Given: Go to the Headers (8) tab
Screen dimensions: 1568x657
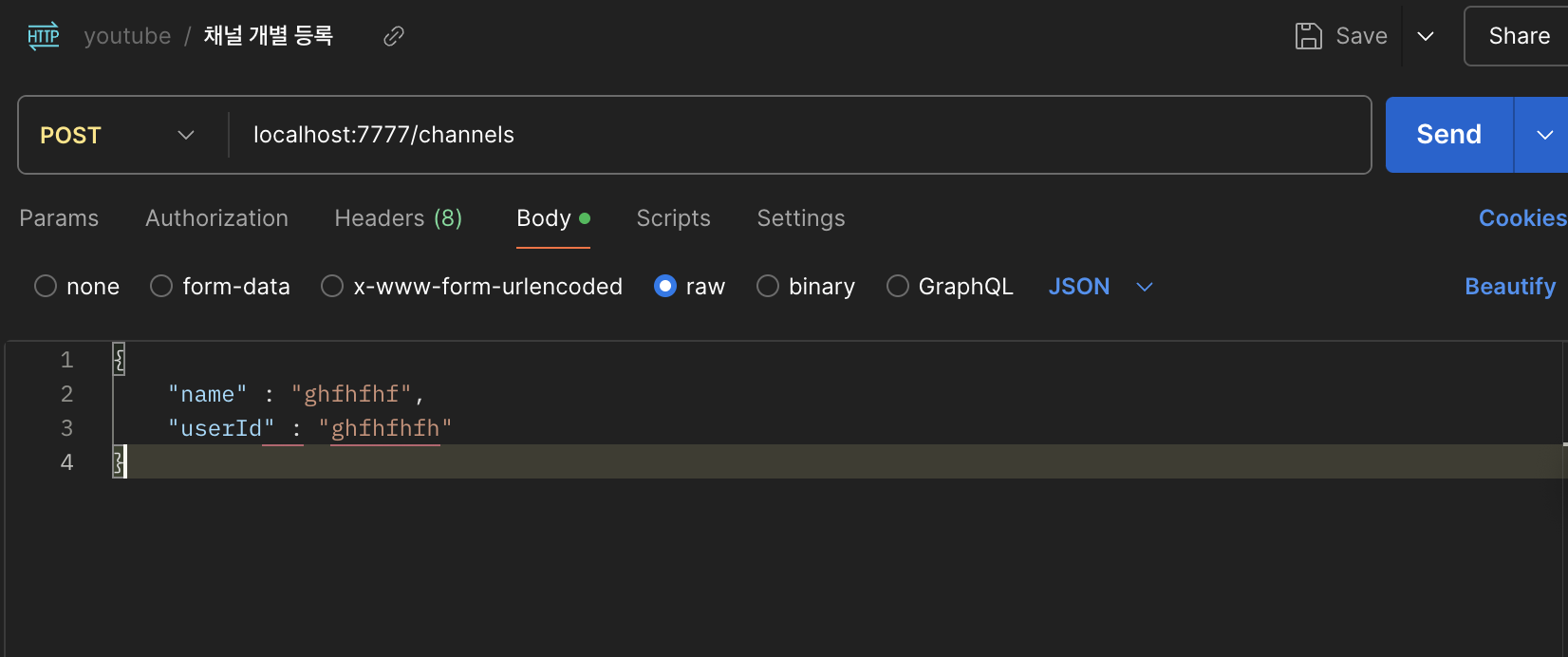Looking at the screenshot, I should tap(398, 218).
